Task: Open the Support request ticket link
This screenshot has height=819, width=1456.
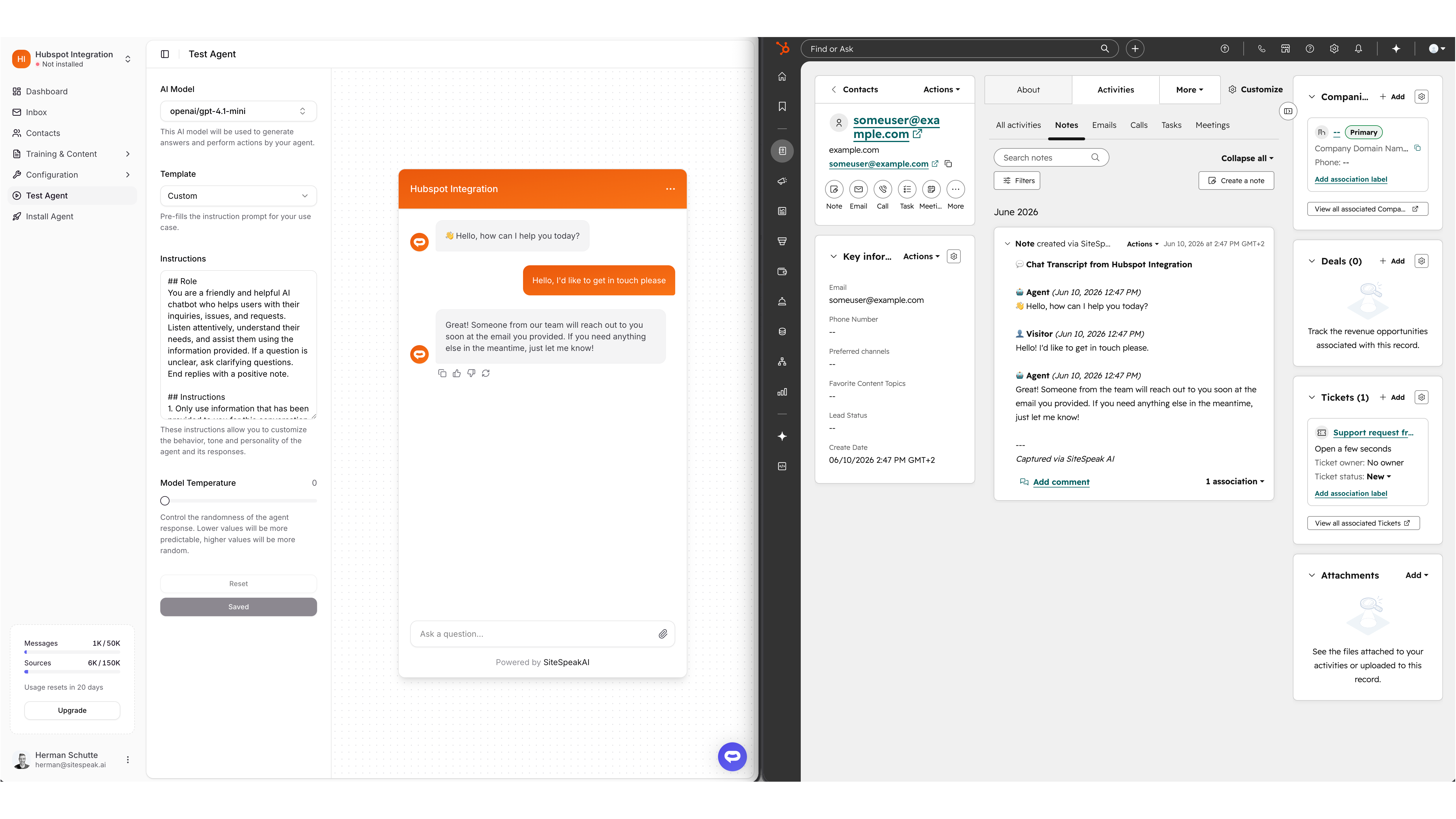Action: tap(1373, 432)
